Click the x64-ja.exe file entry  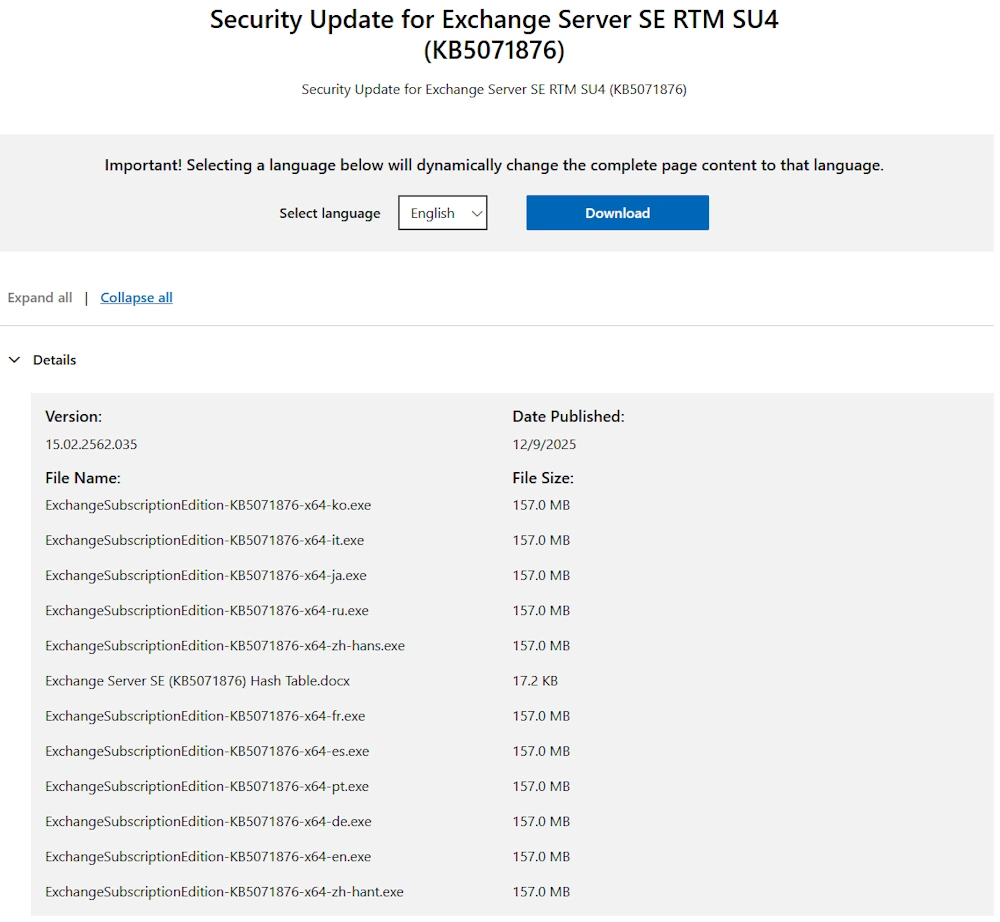pos(205,575)
